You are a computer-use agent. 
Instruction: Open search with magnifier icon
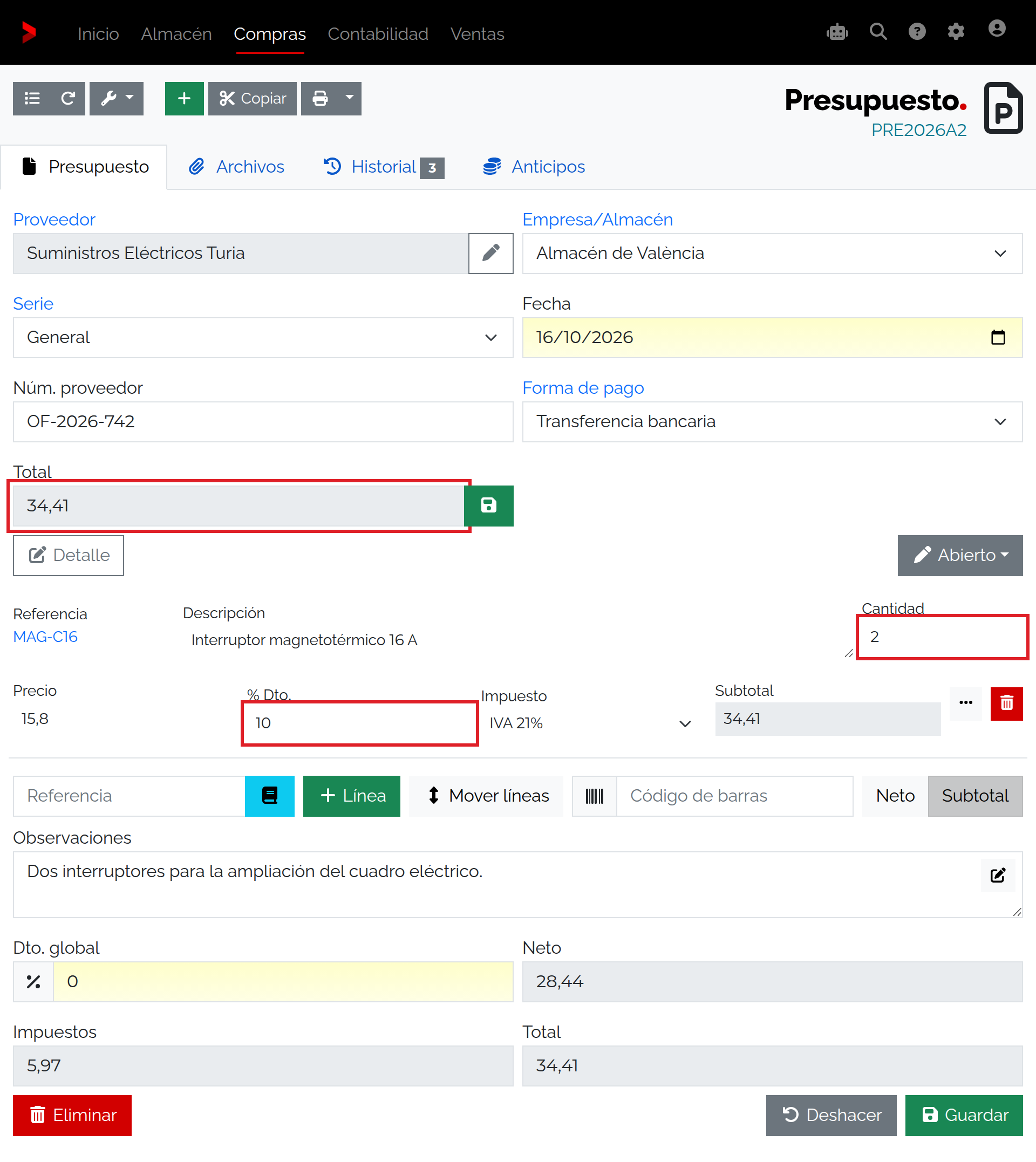pyautogui.click(x=878, y=32)
